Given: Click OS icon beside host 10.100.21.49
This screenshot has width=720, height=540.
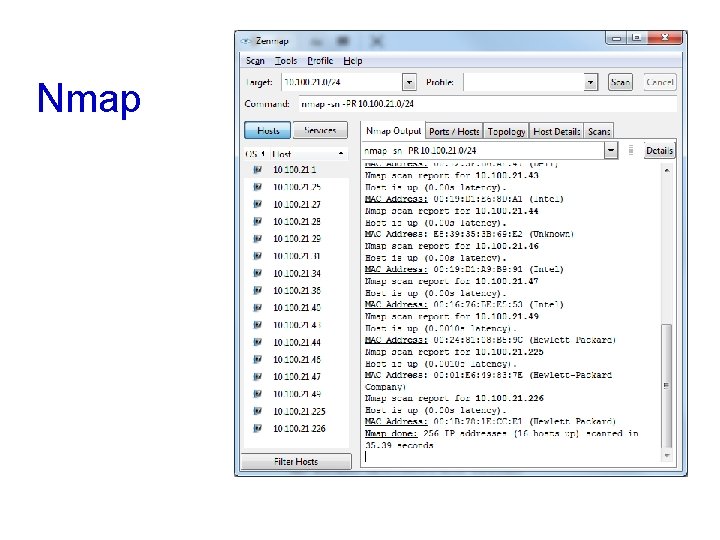Looking at the screenshot, I should tap(258, 394).
